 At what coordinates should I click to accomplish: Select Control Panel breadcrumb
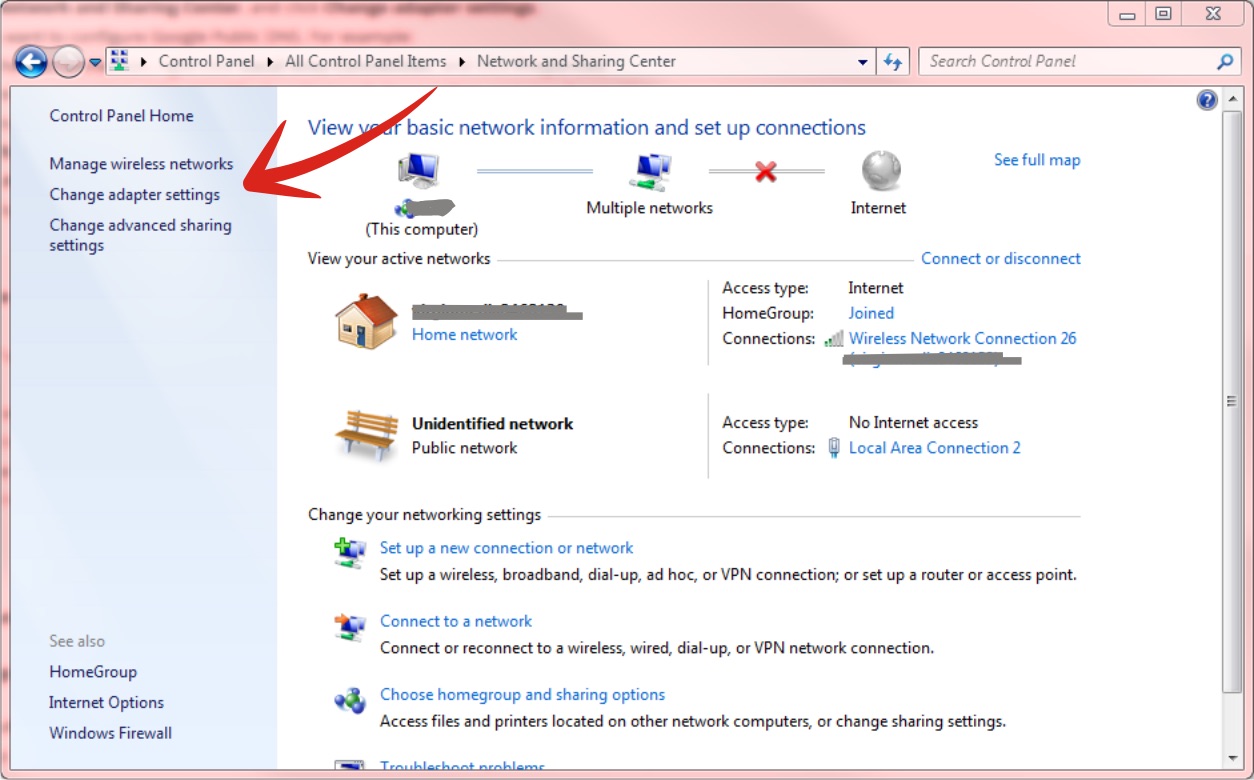206,61
